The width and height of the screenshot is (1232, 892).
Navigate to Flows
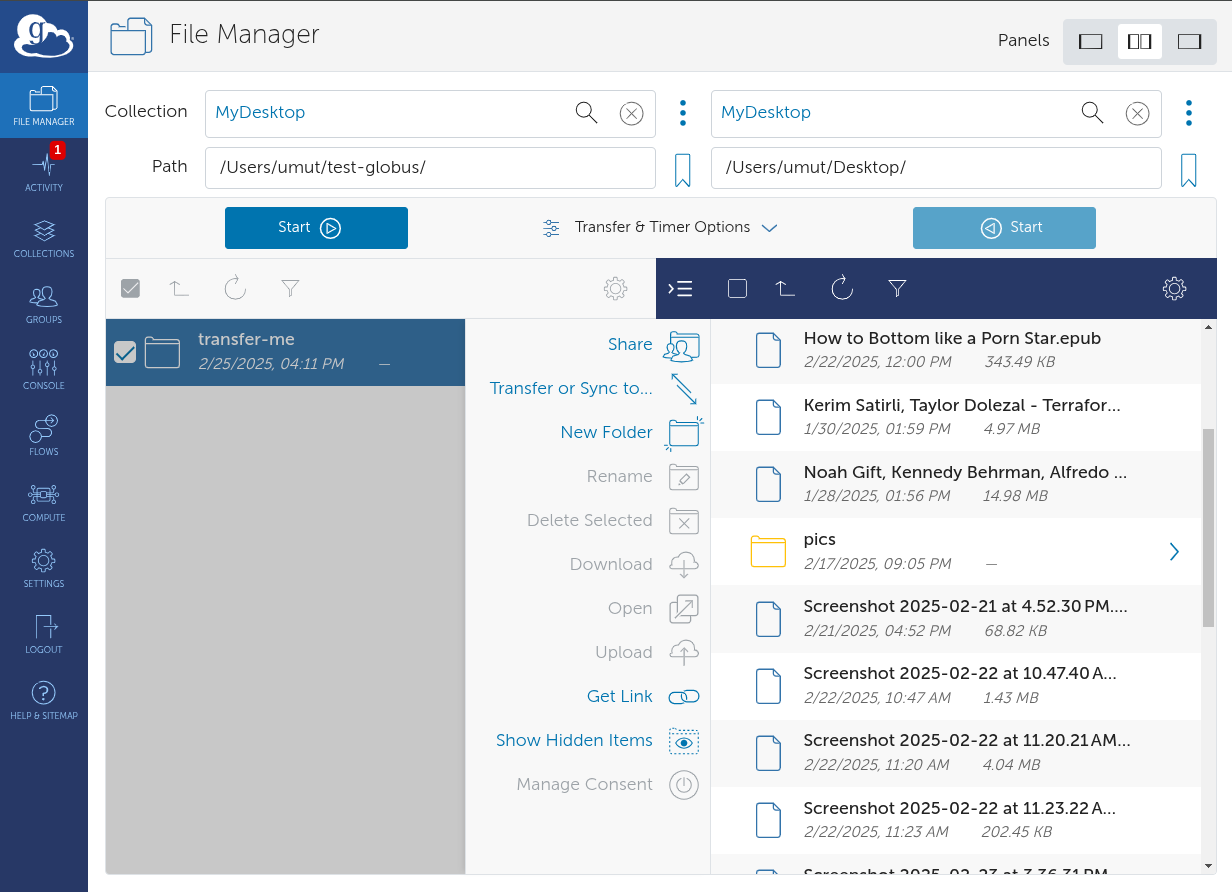coord(44,436)
